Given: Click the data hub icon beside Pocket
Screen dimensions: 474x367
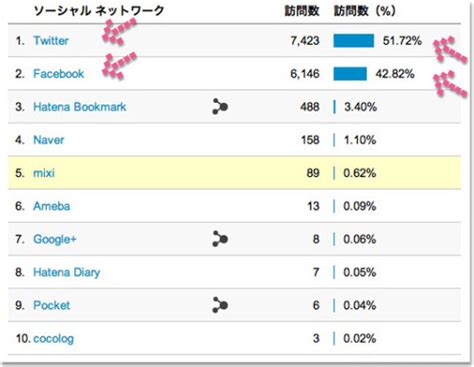Looking at the screenshot, I should click(x=220, y=305).
